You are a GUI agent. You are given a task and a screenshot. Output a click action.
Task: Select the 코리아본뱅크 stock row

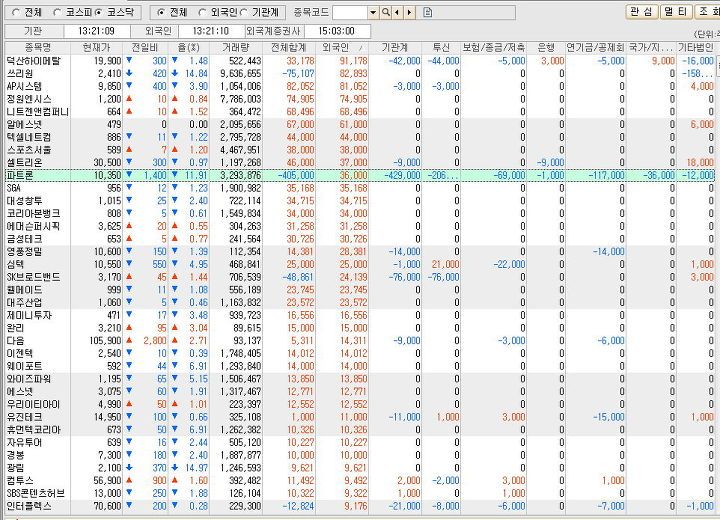[360, 214]
